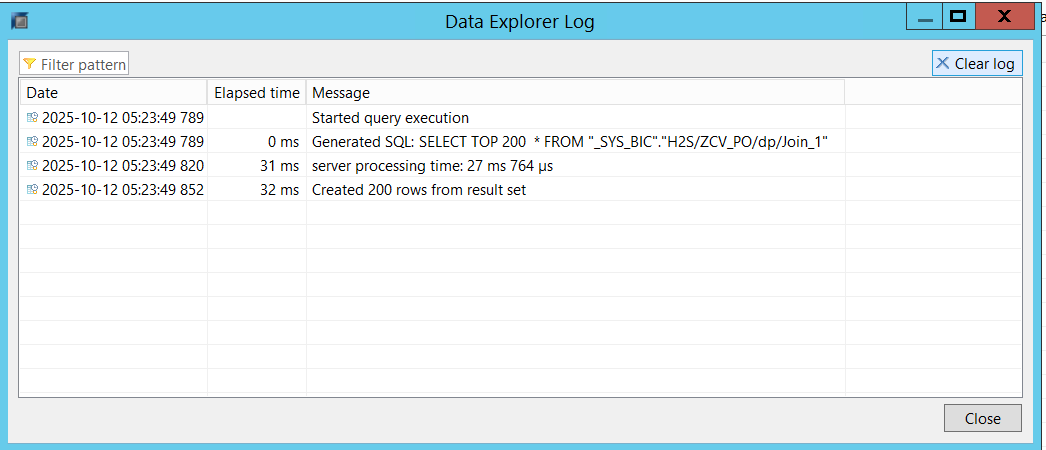Image resolution: width=1046 pixels, height=450 pixels.
Task: Click the Message column header
Action: 575,93
